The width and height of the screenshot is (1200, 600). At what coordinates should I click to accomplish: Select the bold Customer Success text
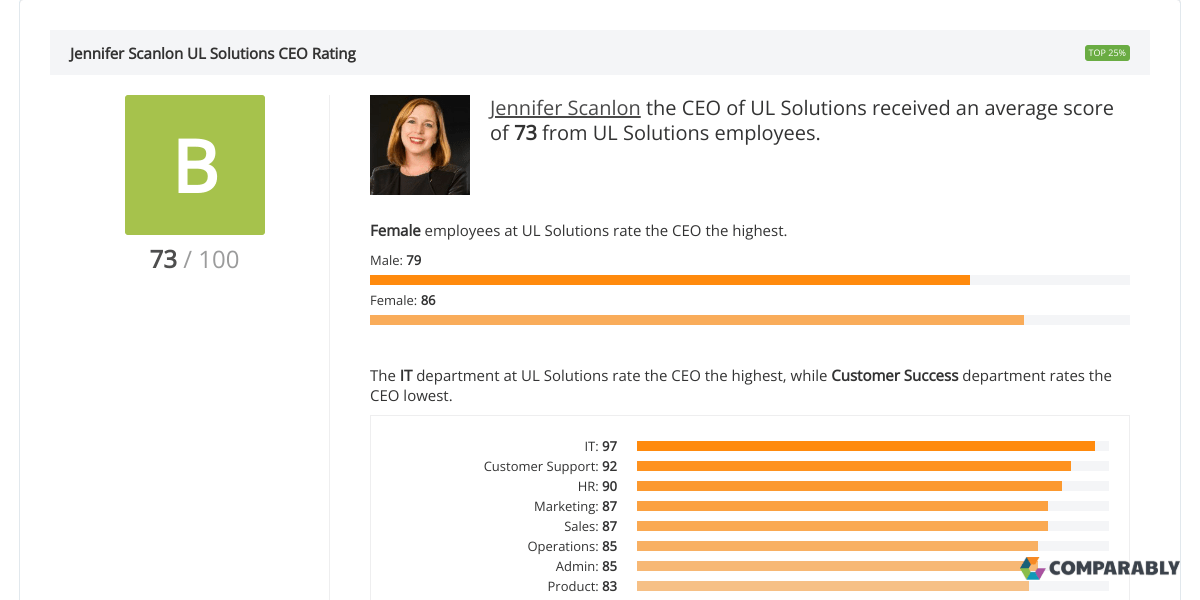[894, 375]
